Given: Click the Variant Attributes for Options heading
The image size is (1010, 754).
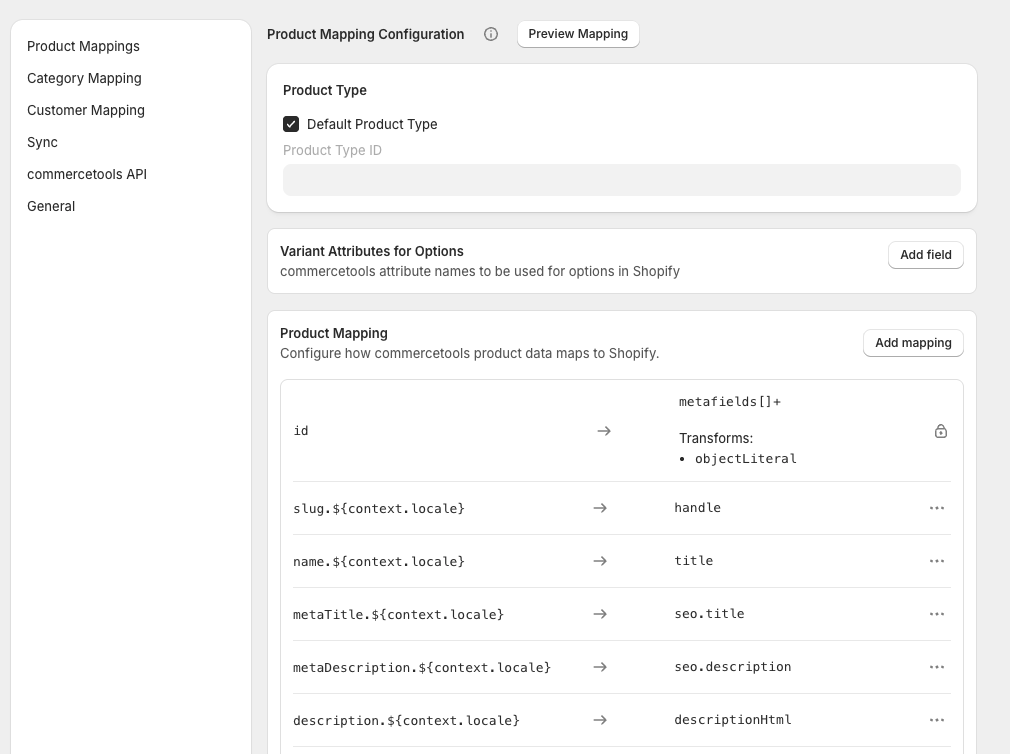Looking at the screenshot, I should (372, 251).
